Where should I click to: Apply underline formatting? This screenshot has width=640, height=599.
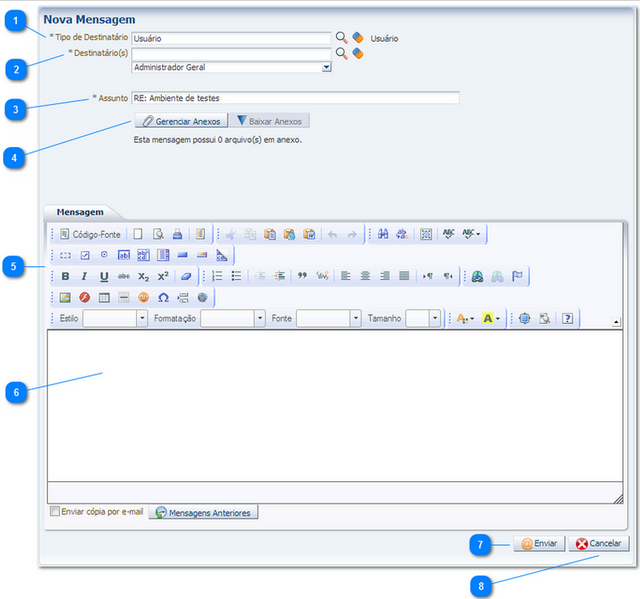click(104, 276)
